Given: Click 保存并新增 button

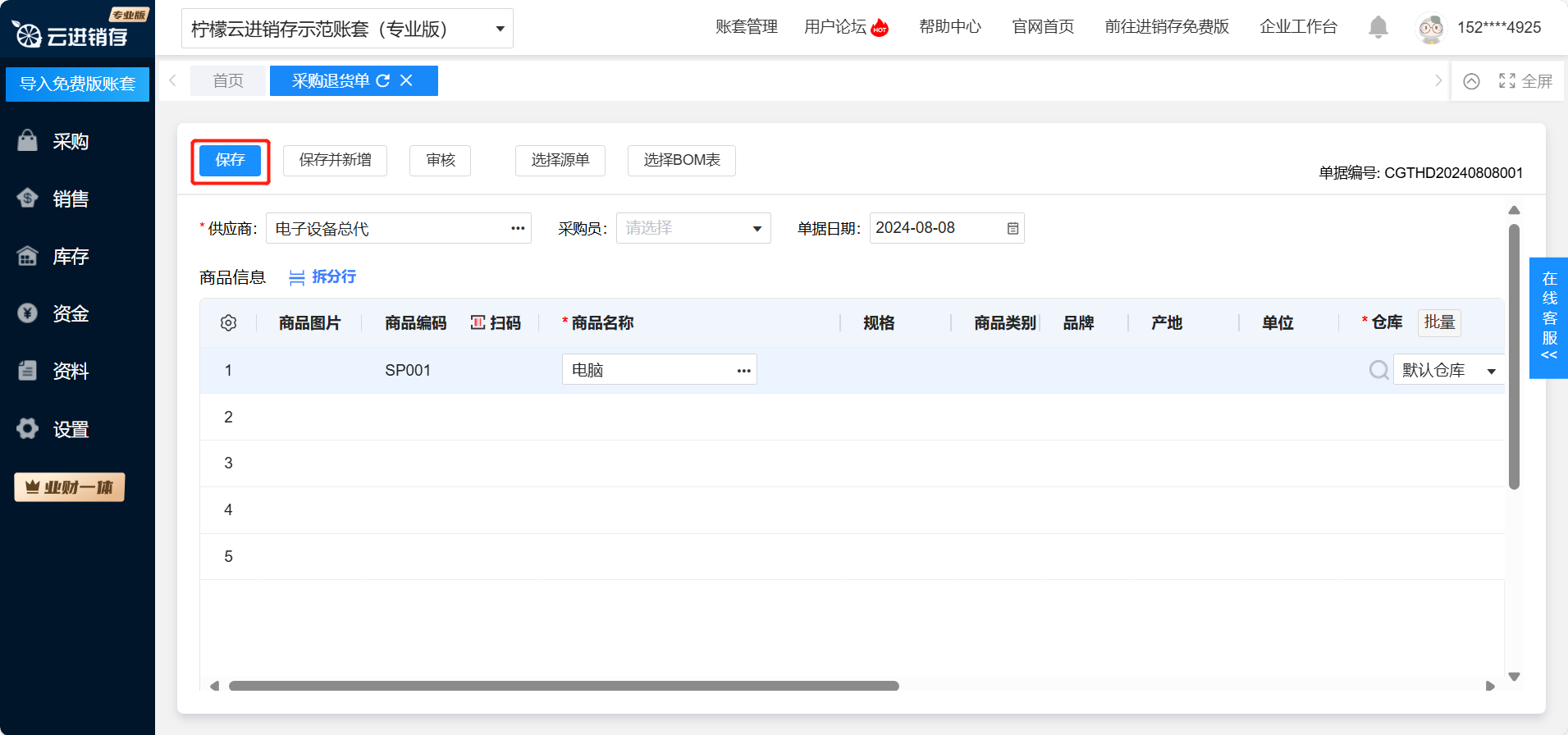Looking at the screenshot, I should [335, 161].
